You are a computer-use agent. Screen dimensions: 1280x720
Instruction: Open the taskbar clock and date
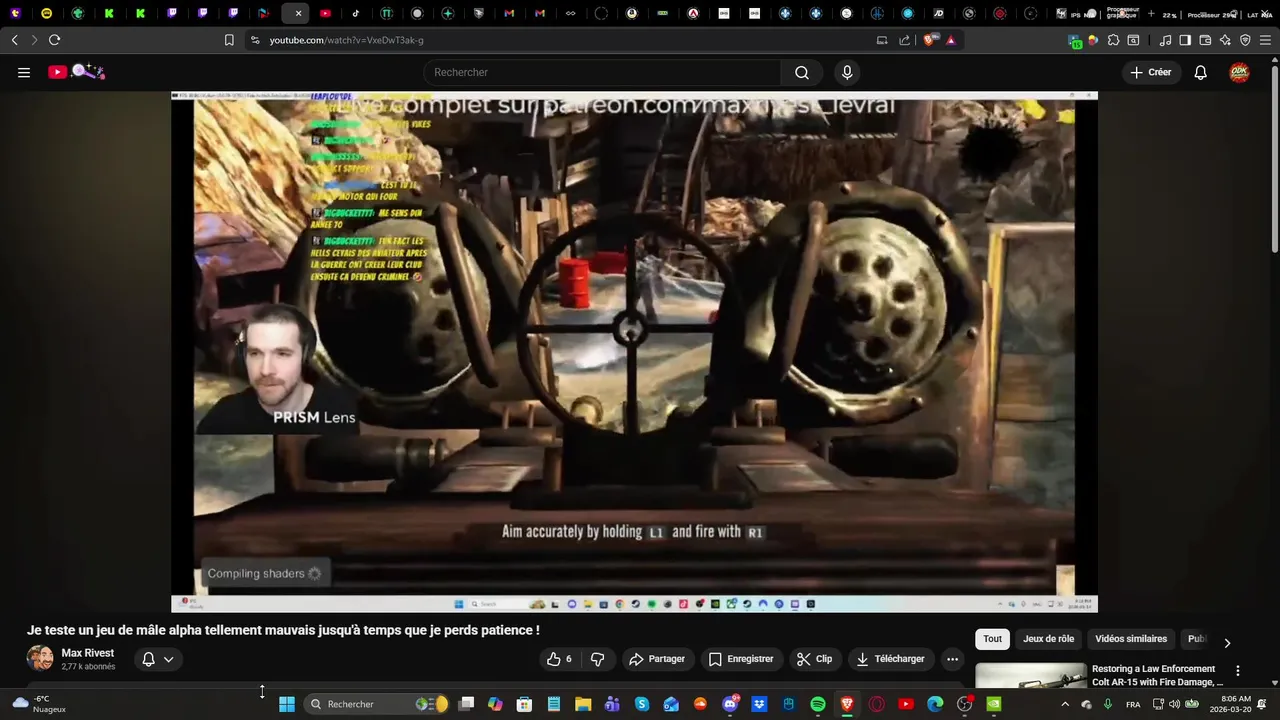click(x=1230, y=704)
